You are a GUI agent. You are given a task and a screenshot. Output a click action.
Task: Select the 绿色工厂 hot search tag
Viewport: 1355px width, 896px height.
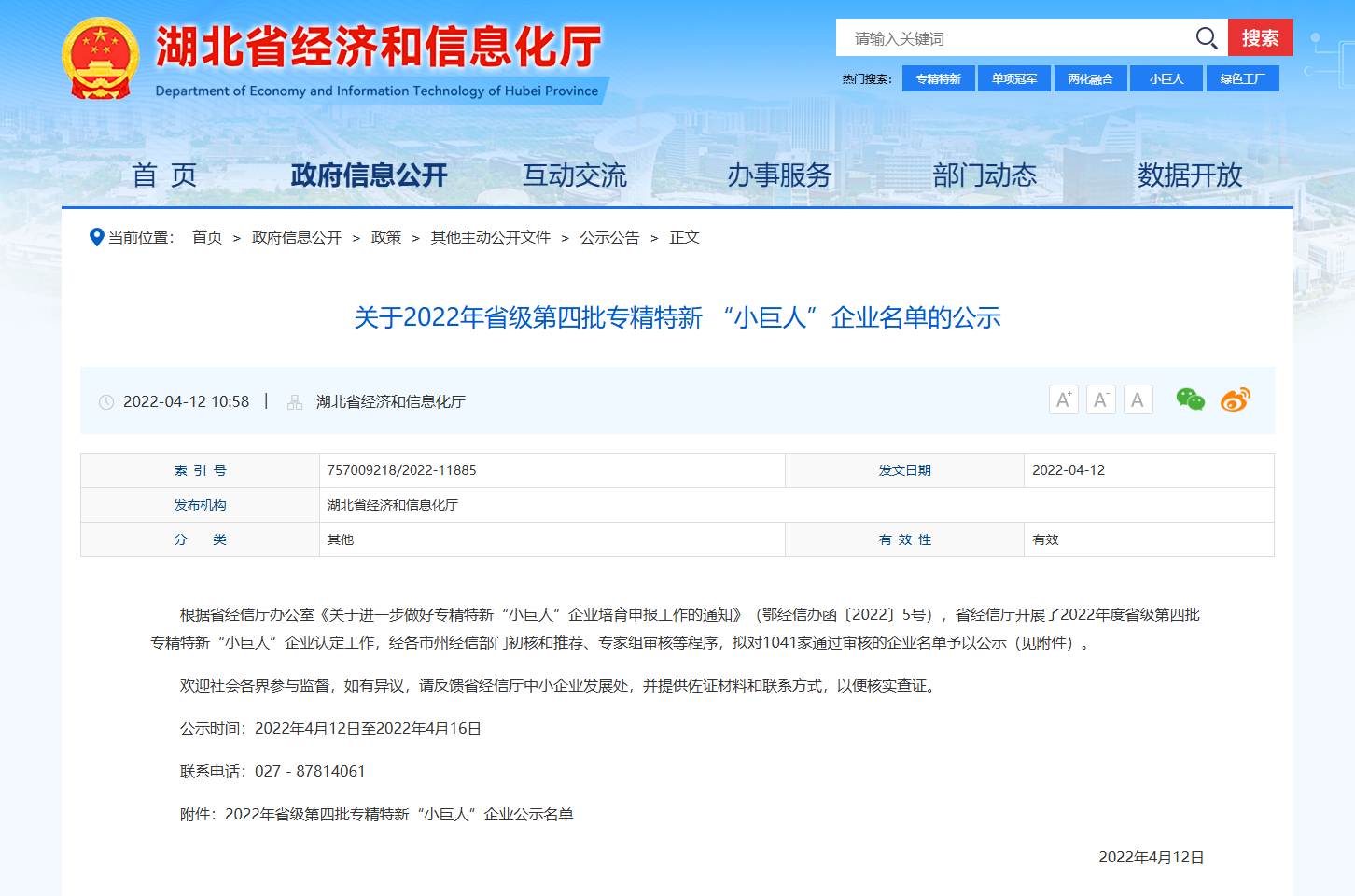tap(1242, 79)
